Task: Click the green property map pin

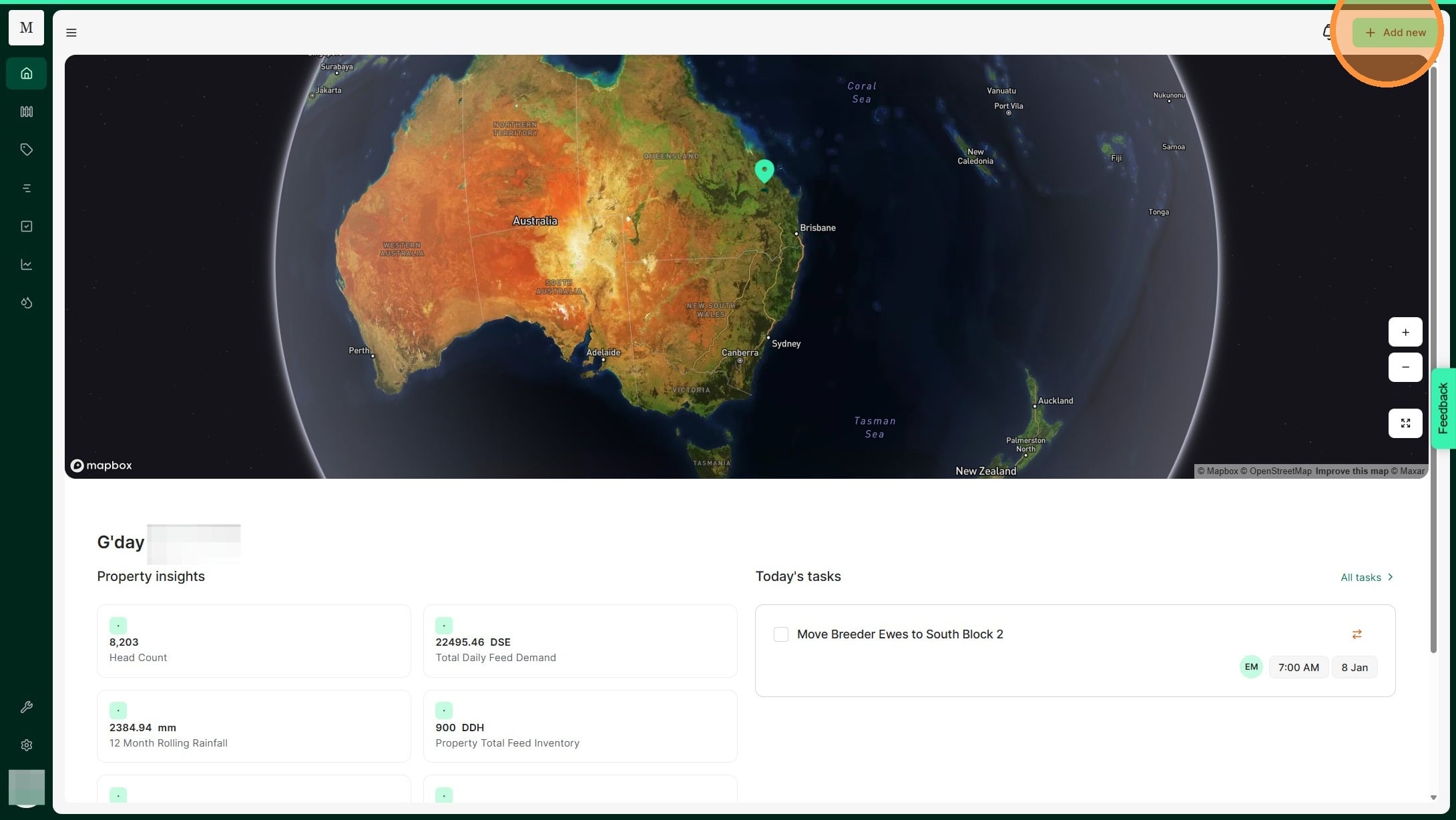Action: pyautogui.click(x=764, y=170)
